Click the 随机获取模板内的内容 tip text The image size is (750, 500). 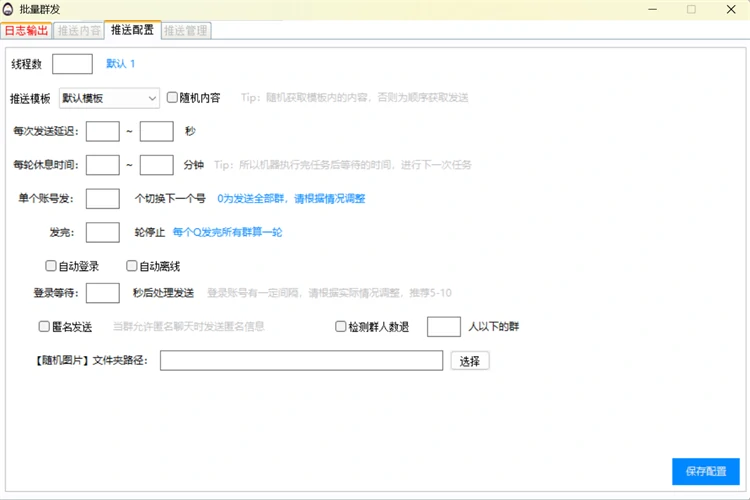[354, 98]
